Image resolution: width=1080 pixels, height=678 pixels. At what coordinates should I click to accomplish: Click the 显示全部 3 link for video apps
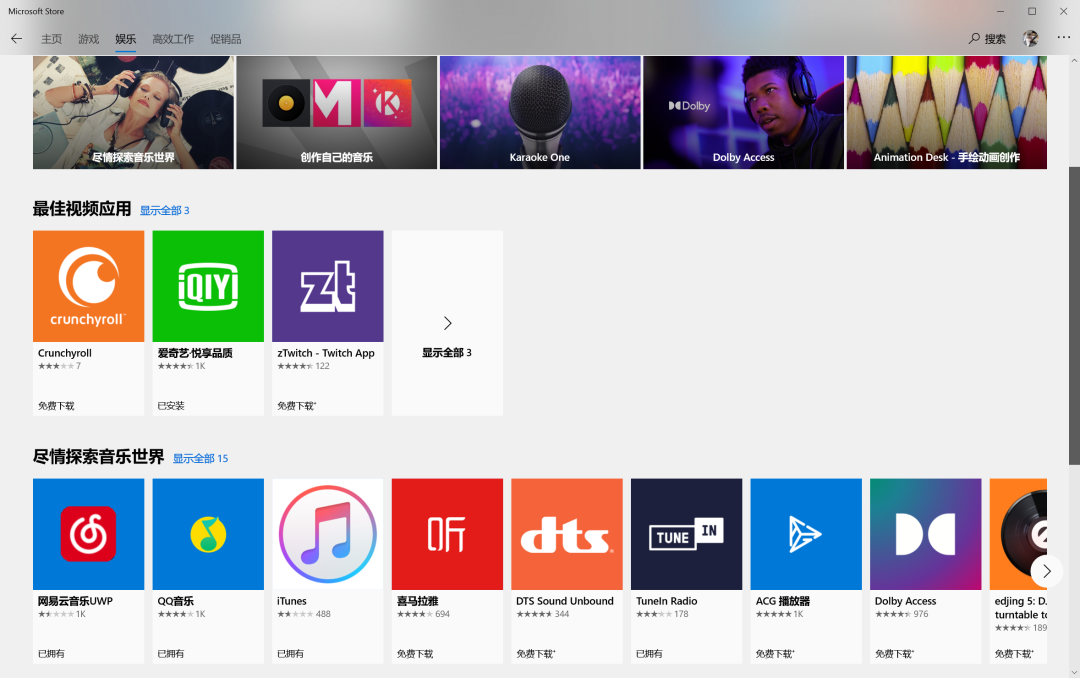coord(165,210)
